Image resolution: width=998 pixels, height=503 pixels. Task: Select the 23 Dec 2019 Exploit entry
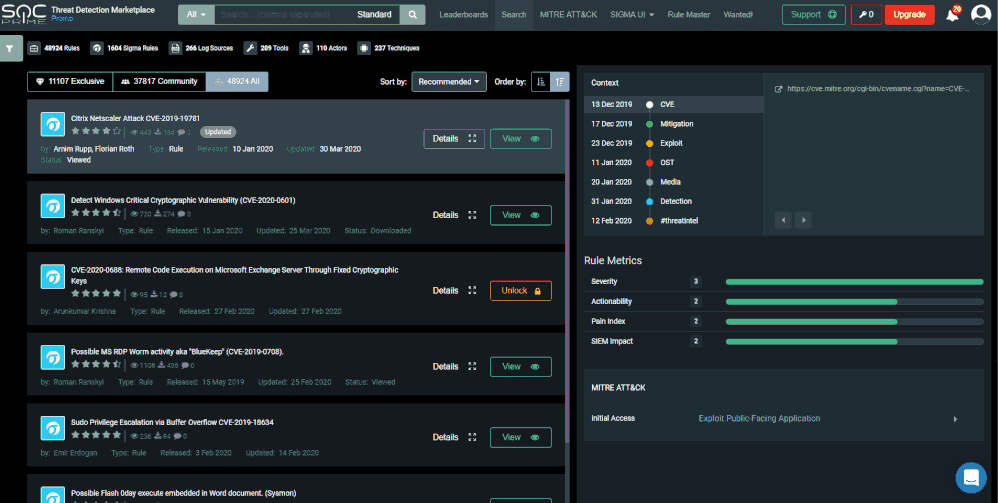(x=673, y=143)
